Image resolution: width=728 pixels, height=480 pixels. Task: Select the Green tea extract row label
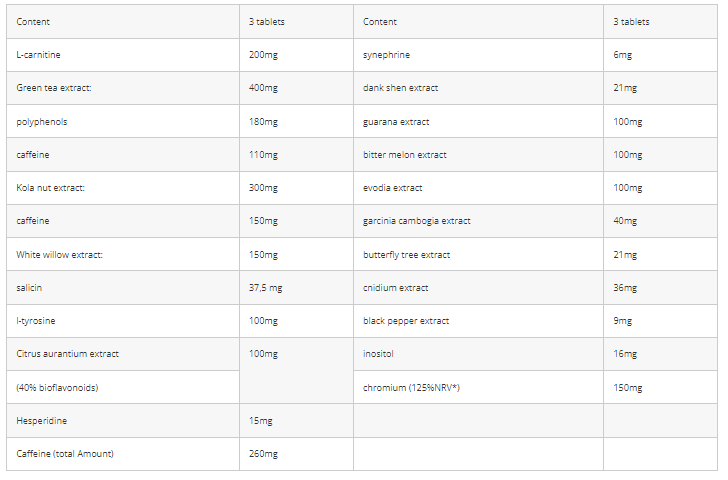(54, 88)
